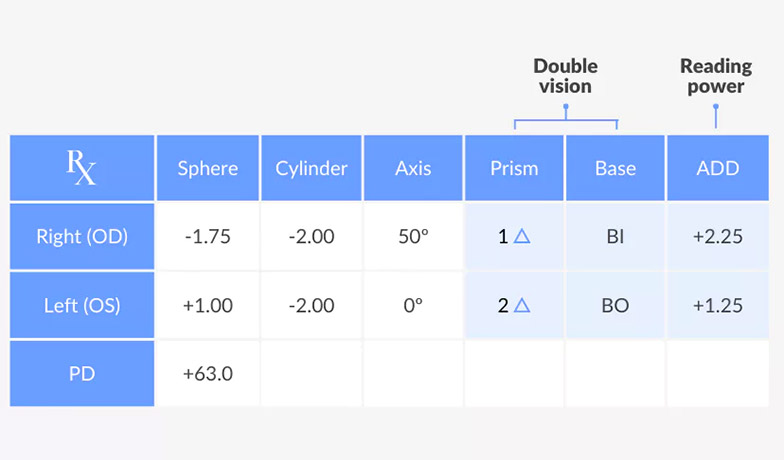Click the Rx prescription symbol icon
784x460 pixels.
82,168
